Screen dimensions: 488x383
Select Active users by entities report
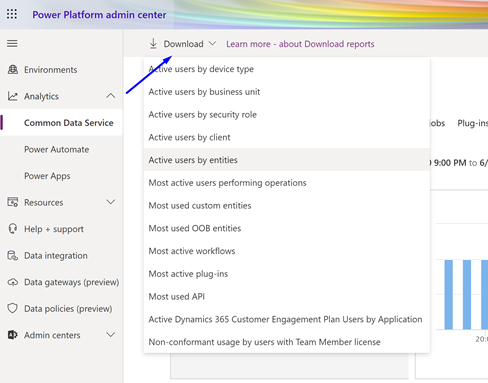pos(287,160)
